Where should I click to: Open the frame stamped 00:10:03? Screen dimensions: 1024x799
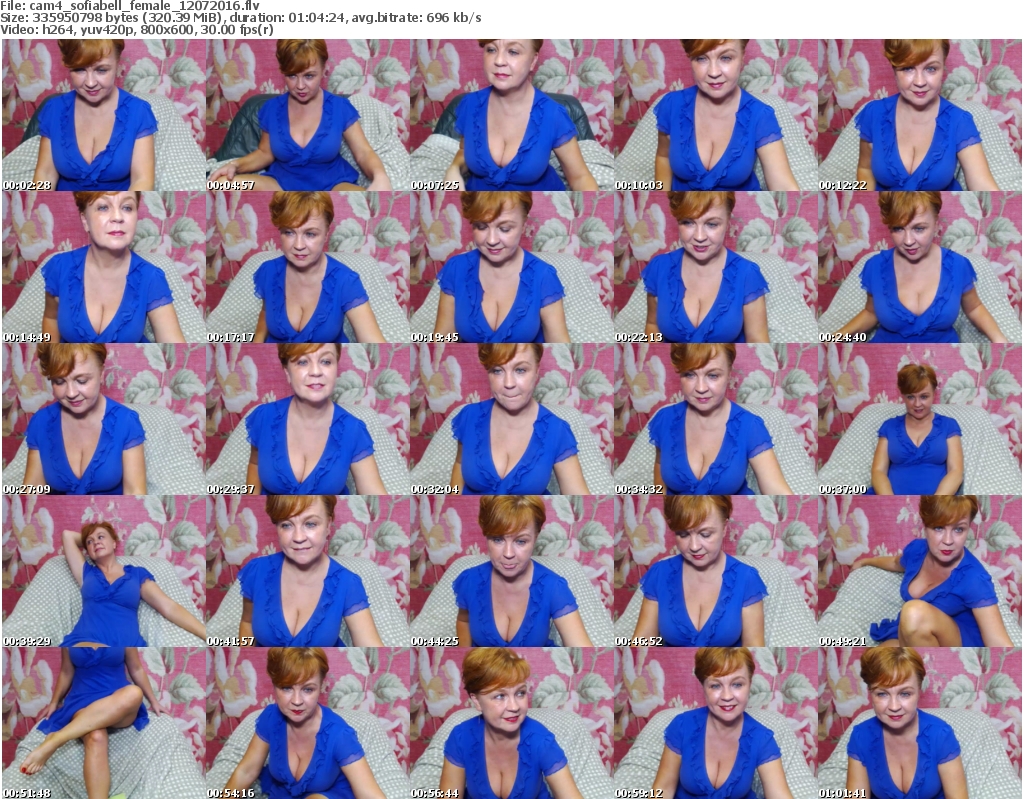716,115
